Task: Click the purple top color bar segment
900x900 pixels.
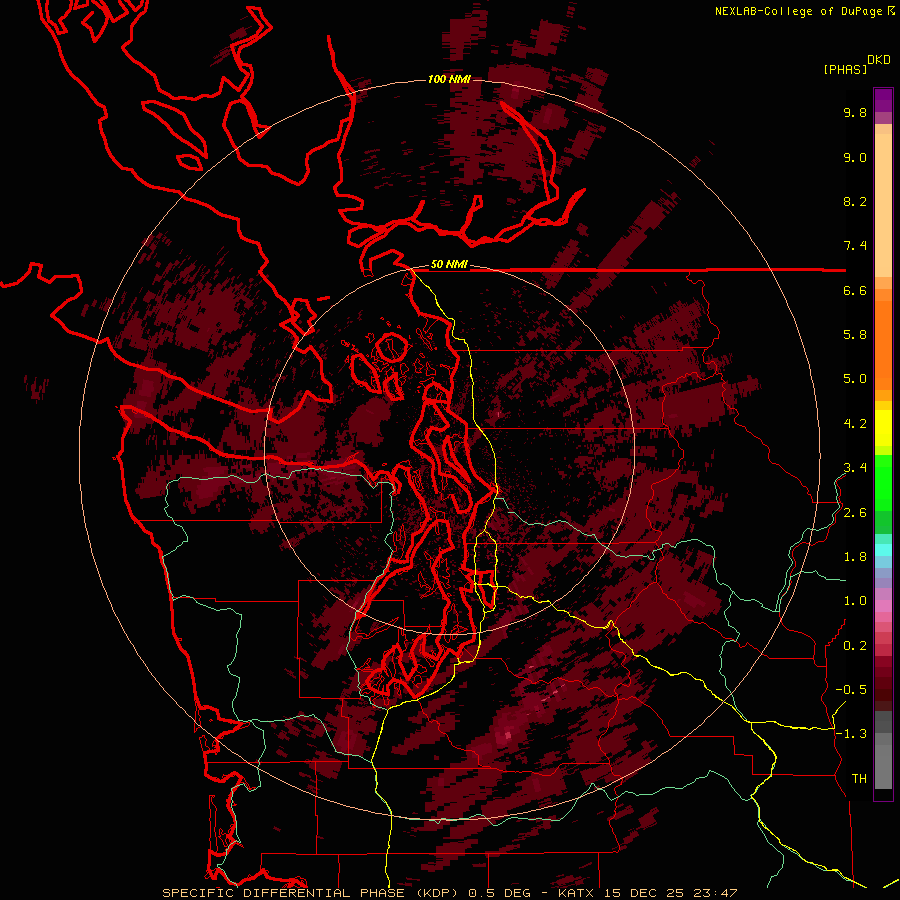Action: (x=883, y=100)
